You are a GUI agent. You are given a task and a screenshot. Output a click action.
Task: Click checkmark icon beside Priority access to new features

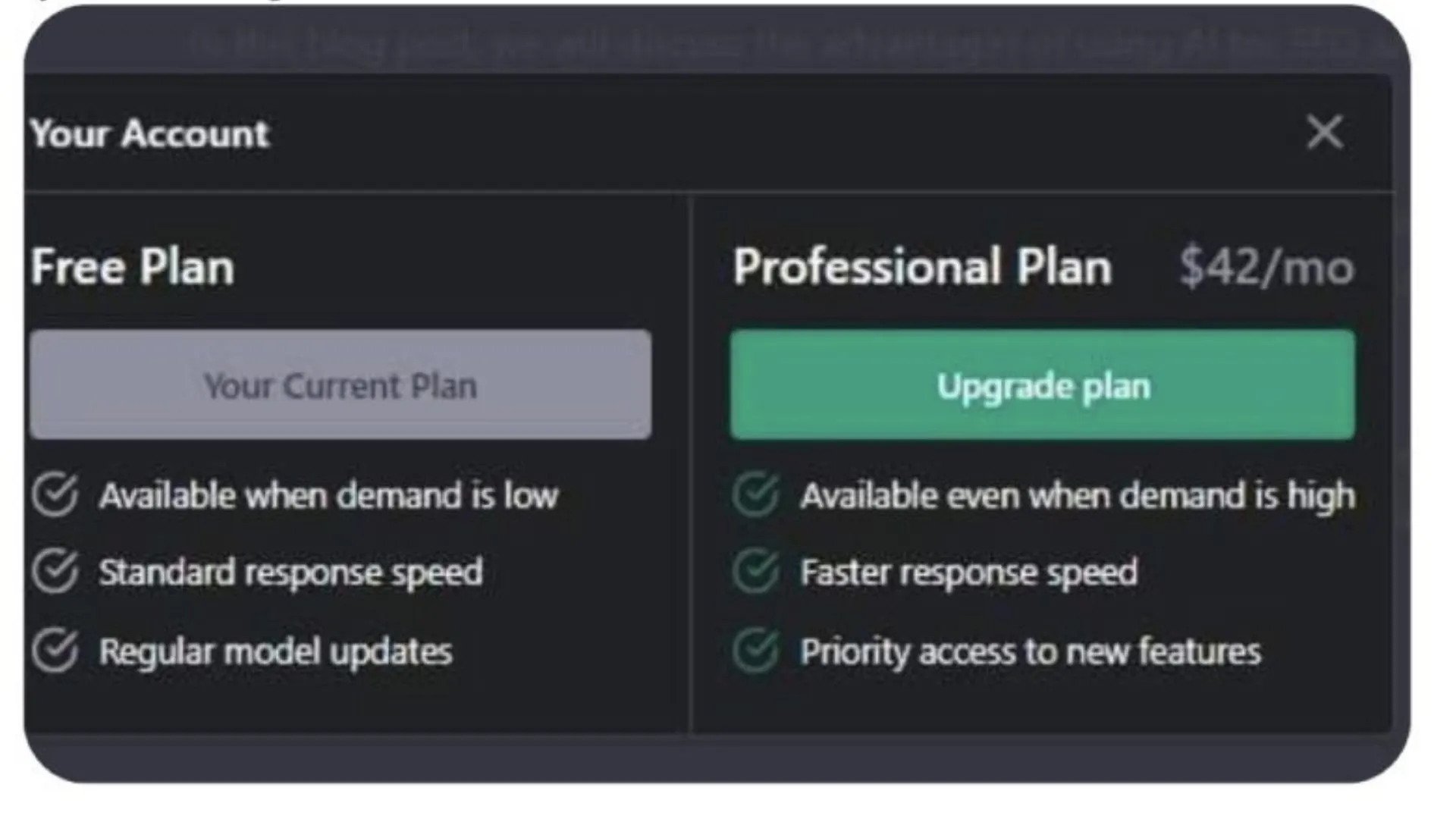click(x=756, y=651)
